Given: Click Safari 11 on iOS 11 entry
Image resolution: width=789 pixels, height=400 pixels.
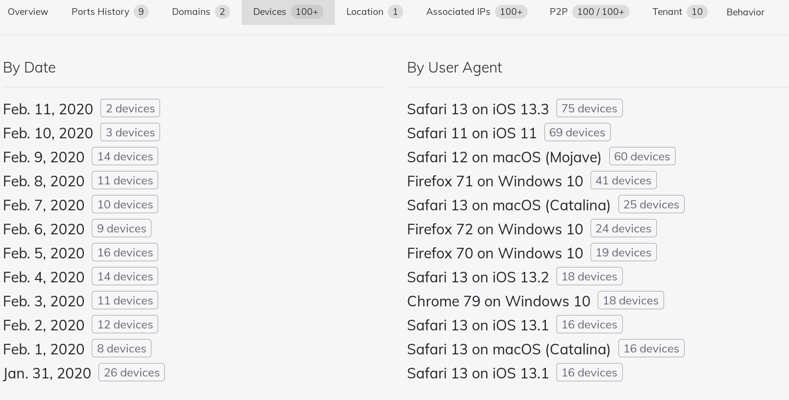Looking at the screenshot, I should (472, 133).
